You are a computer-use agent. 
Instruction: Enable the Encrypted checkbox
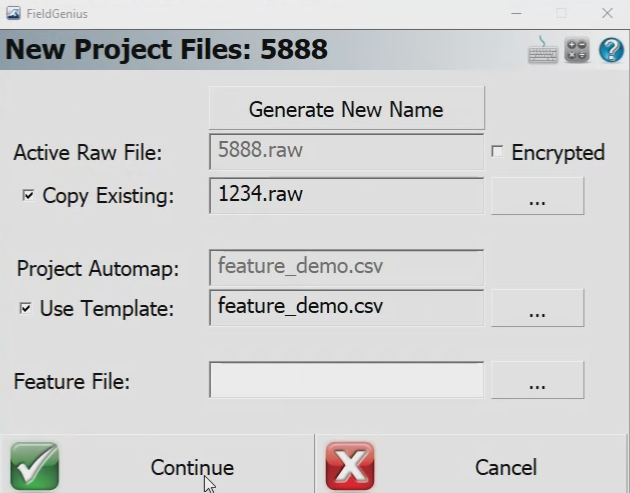498,152
